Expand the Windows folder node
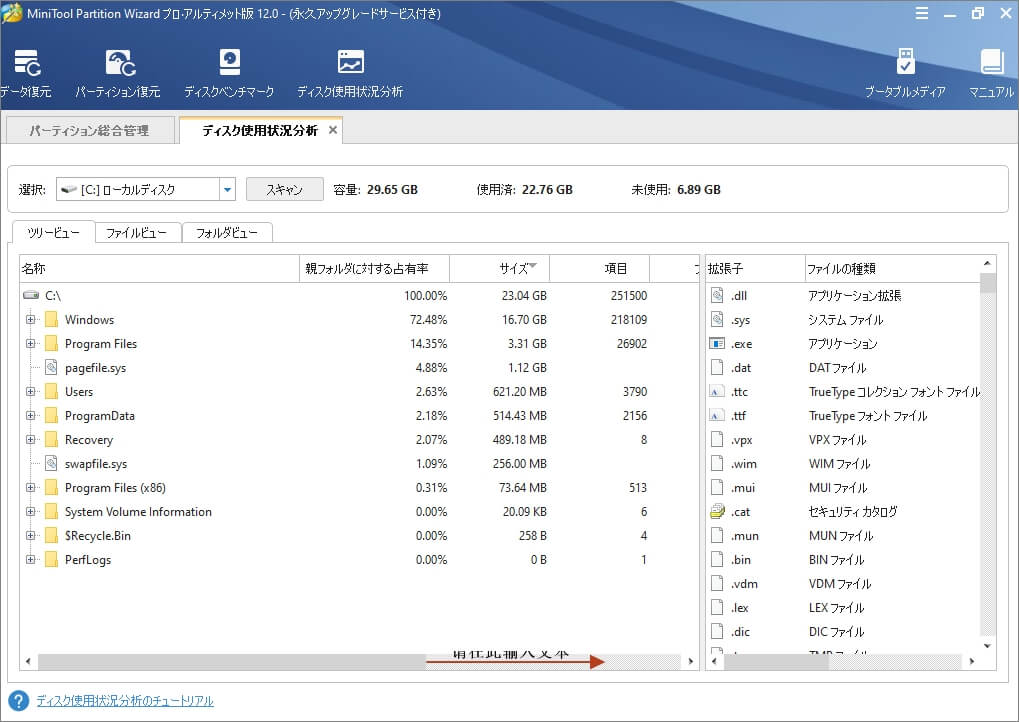1019x722 pixels. tap(30, 319)
